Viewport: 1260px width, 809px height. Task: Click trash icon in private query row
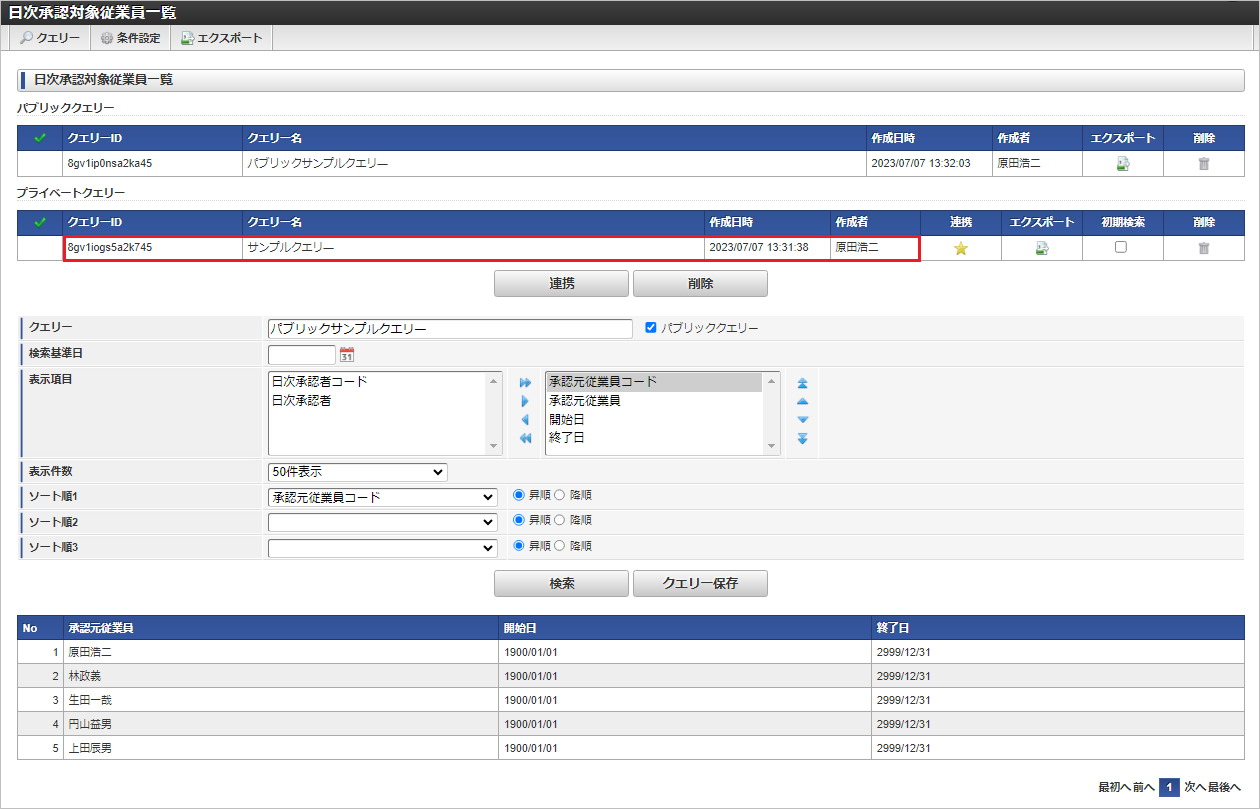point(1204,248)
